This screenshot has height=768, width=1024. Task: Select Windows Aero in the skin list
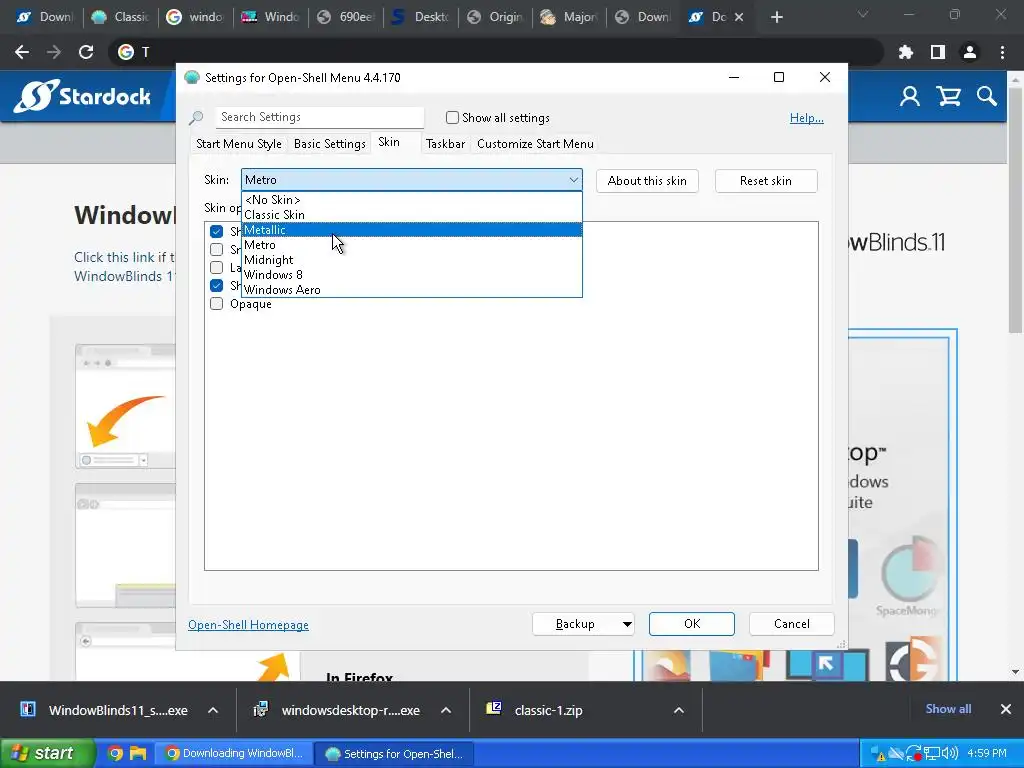pyautogui.click(x=411, y=290)
